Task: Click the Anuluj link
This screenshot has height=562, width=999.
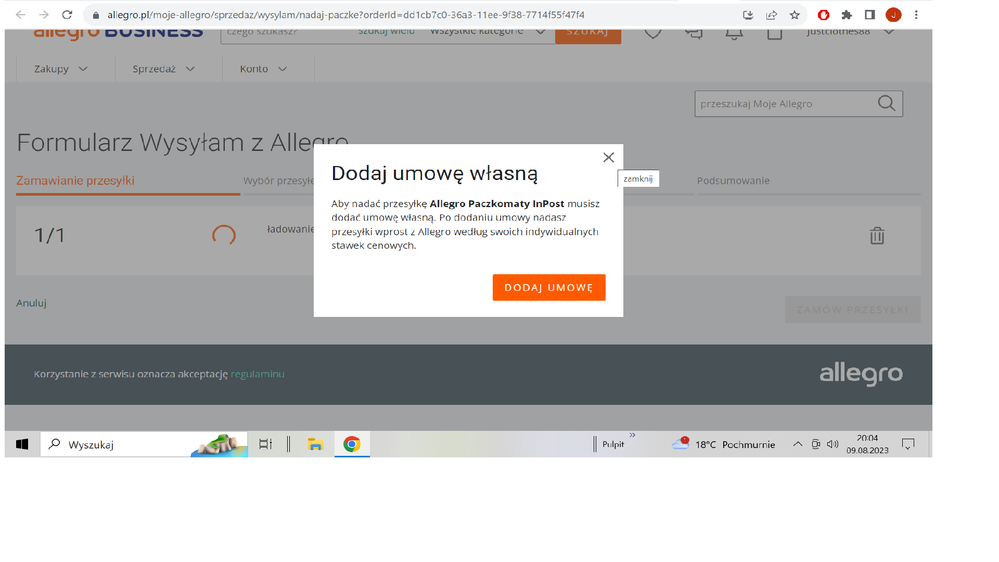Action: [31, 303]
